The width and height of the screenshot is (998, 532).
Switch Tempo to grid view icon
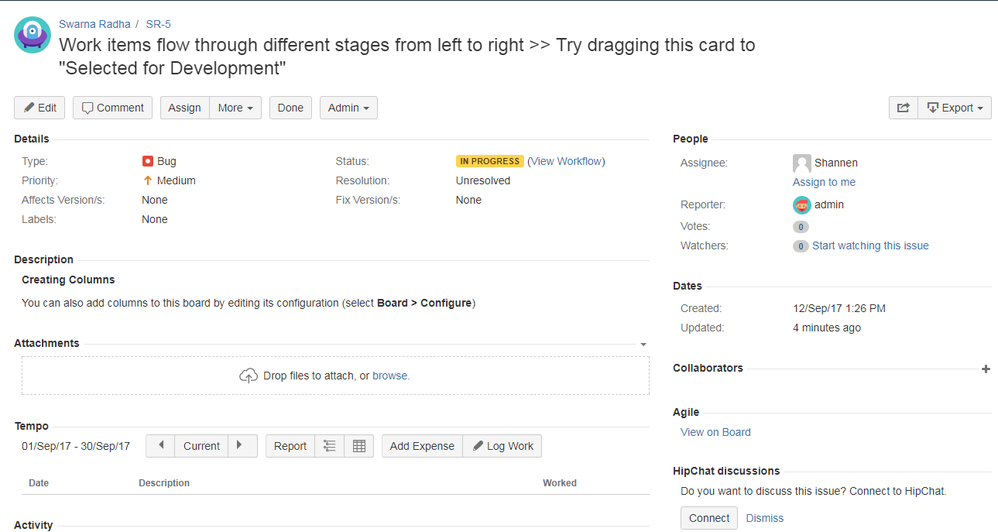point(359,446)
